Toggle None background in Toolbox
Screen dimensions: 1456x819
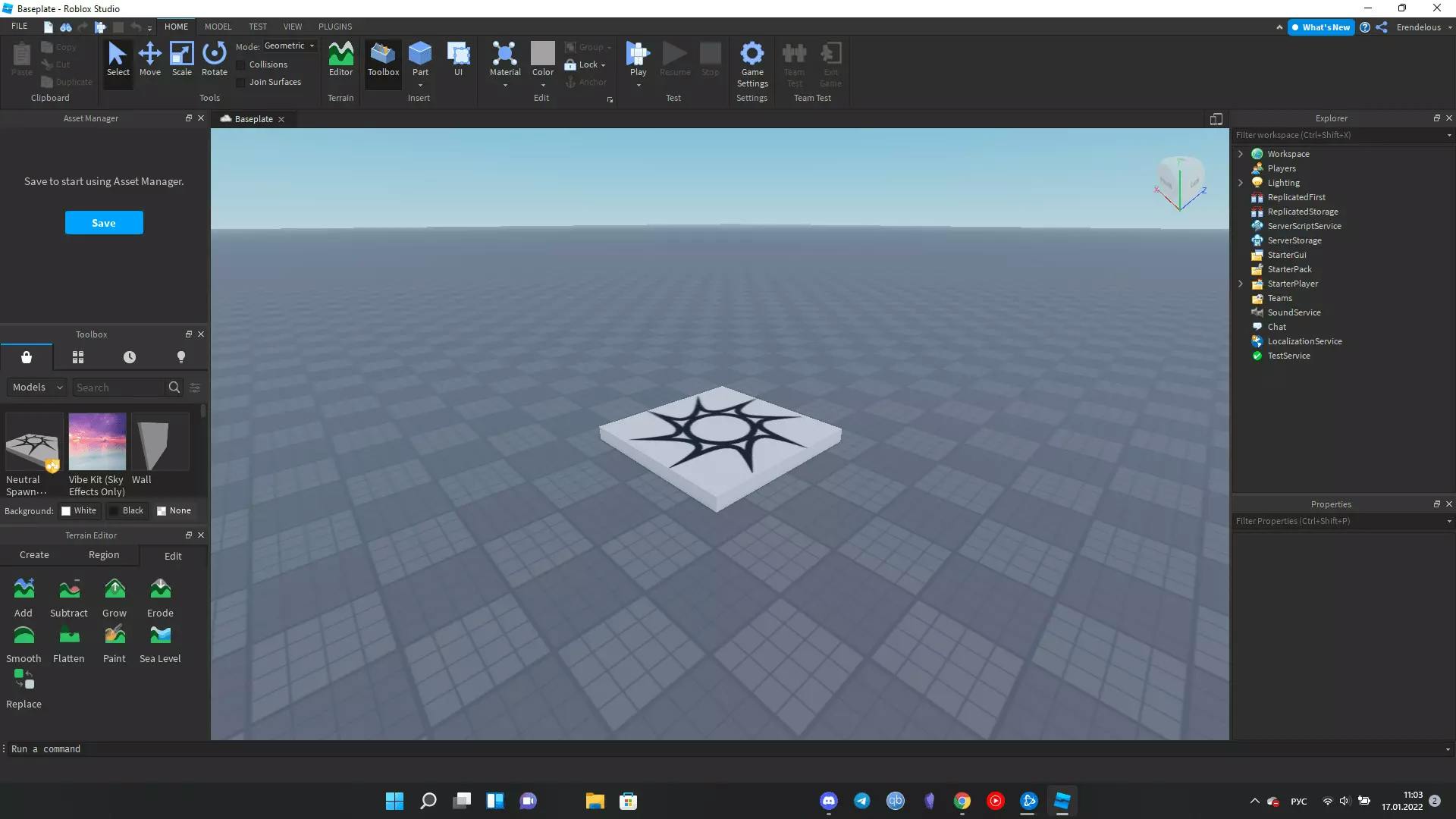coord(173,510)
